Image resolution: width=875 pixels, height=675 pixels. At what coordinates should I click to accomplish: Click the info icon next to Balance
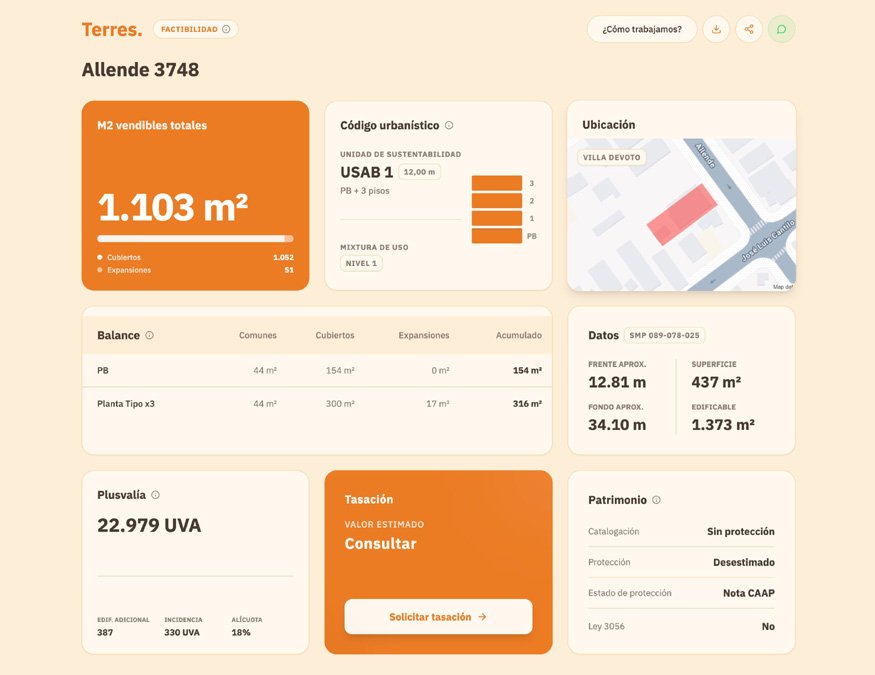(x=150, y=335)
